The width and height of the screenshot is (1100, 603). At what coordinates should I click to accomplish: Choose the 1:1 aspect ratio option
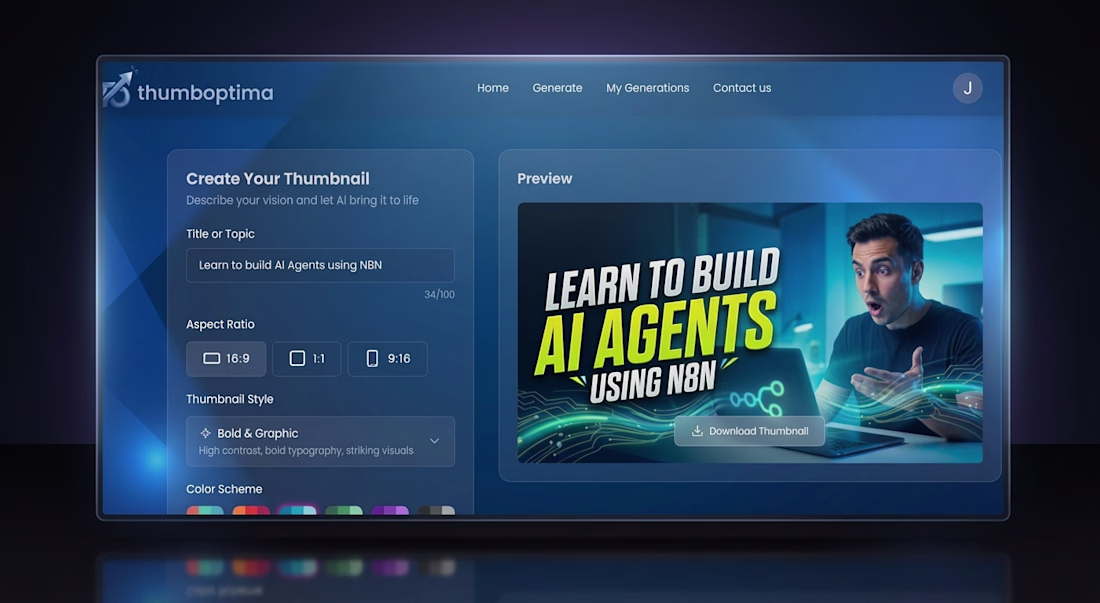pos(307,358)
